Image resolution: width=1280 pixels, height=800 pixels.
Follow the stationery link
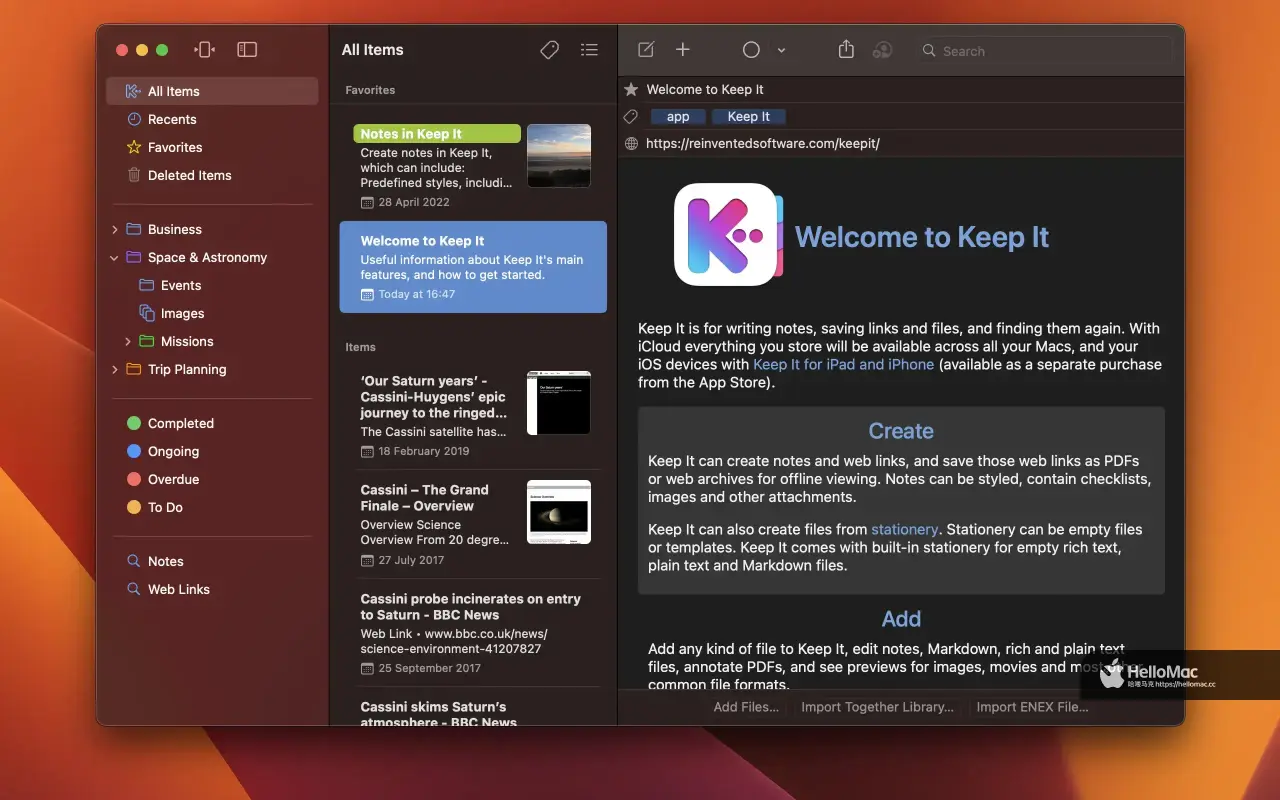pos(905,529)
